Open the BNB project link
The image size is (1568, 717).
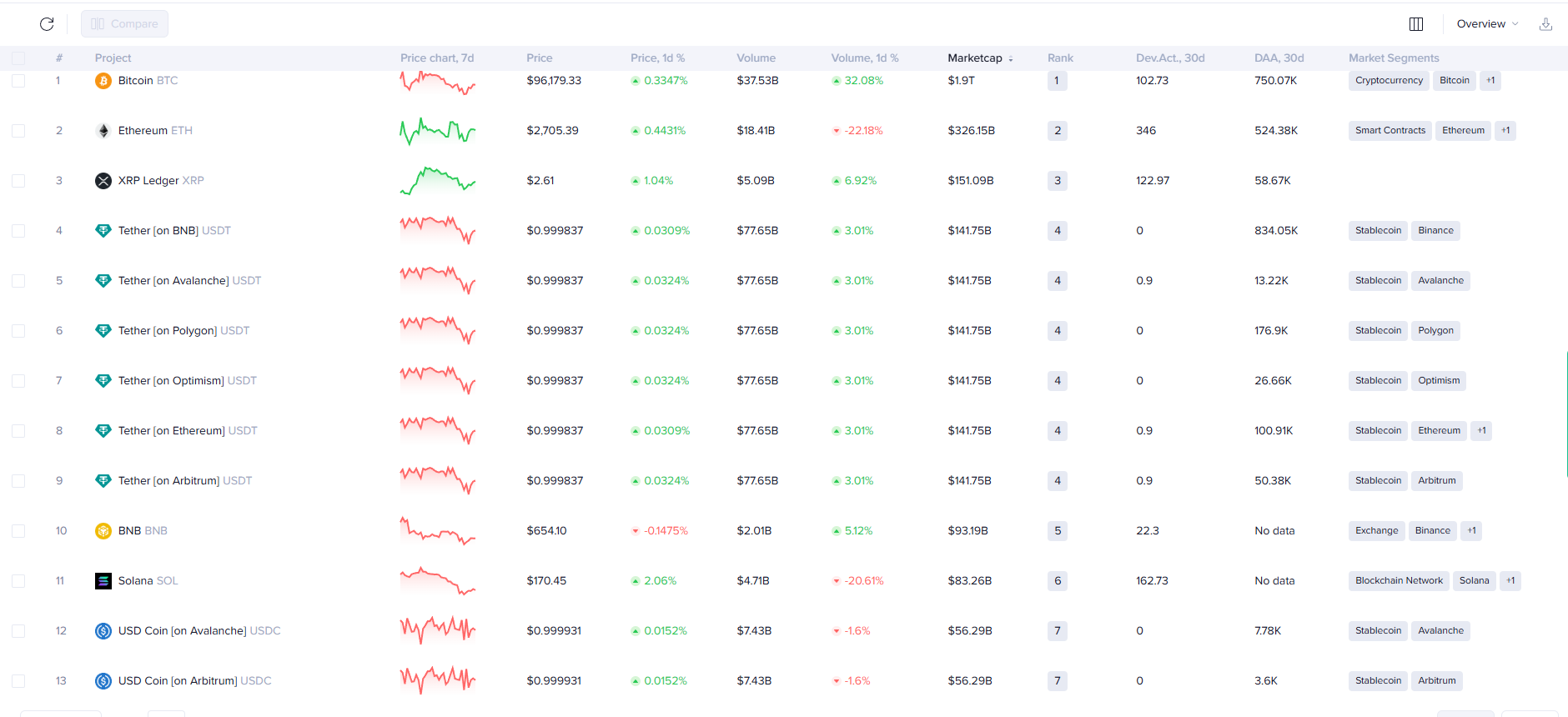[x=143, y=531]
